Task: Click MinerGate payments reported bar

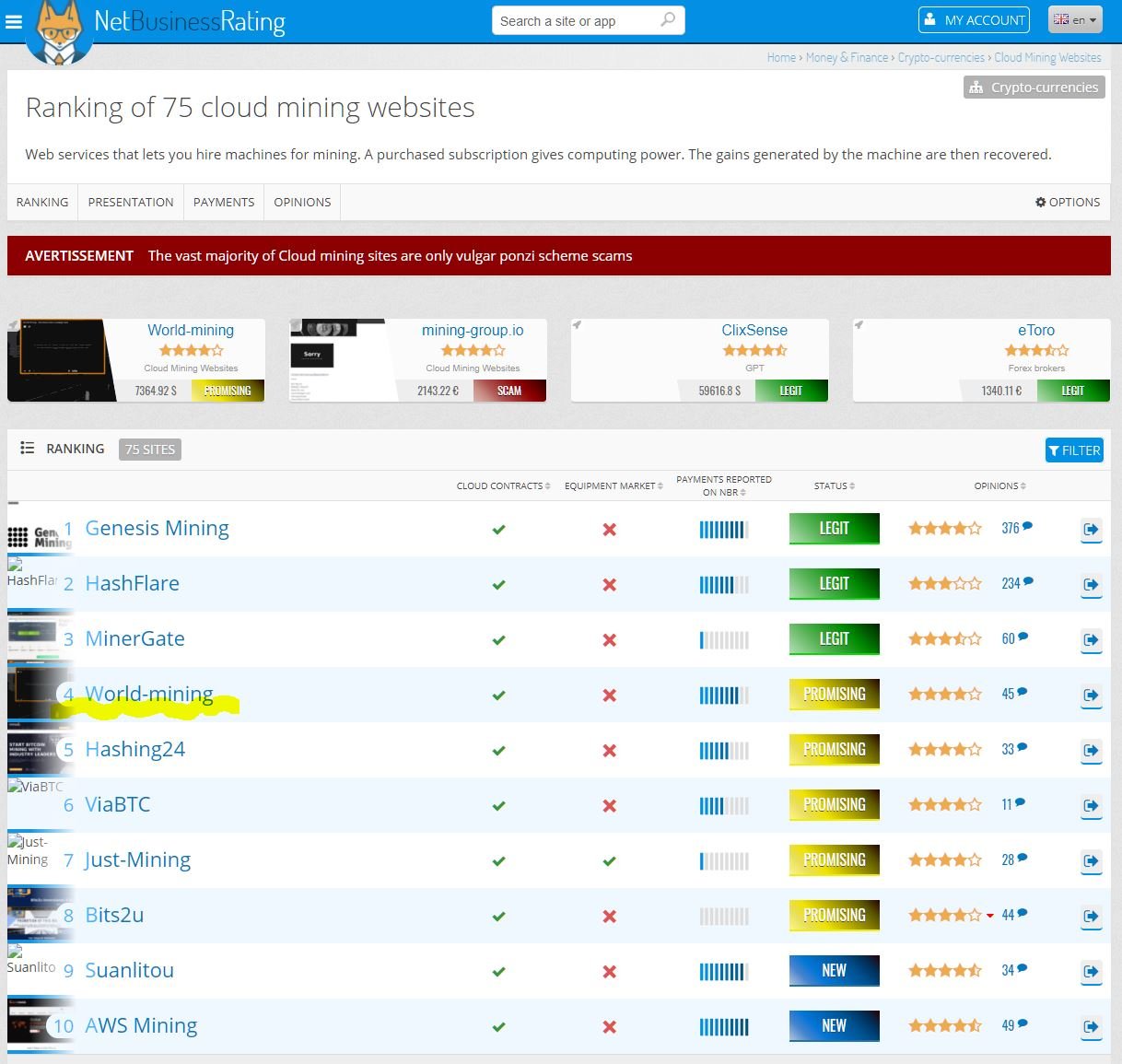Action: [724, 640]
